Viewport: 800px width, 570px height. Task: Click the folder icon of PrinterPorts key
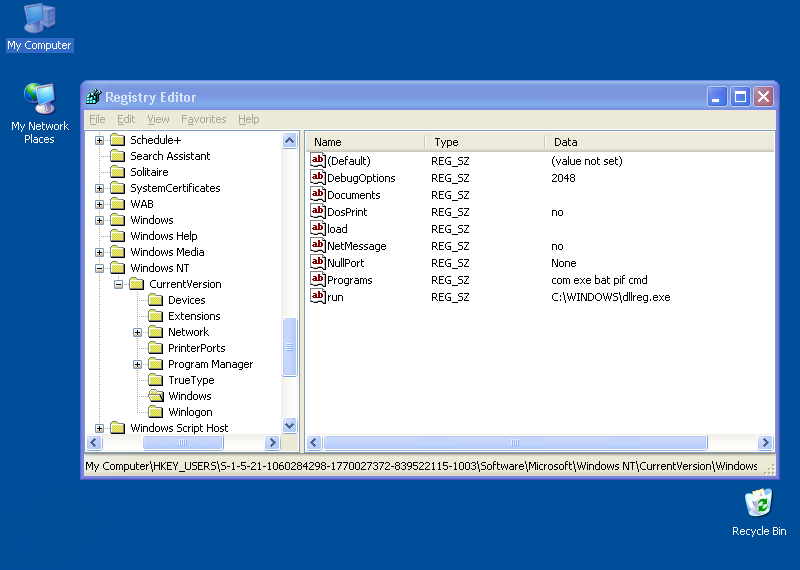point(156,348)
